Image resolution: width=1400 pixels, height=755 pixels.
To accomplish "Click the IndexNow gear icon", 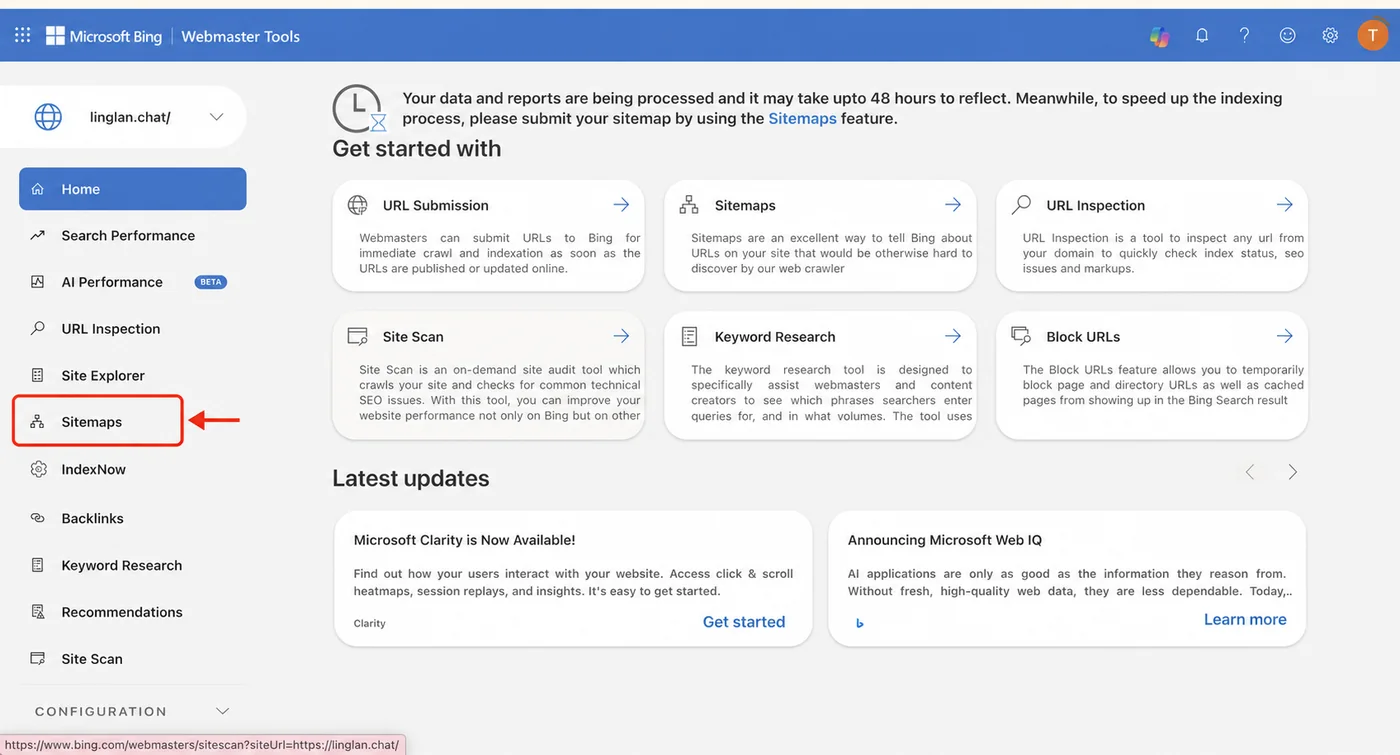I will click(38, 469).
